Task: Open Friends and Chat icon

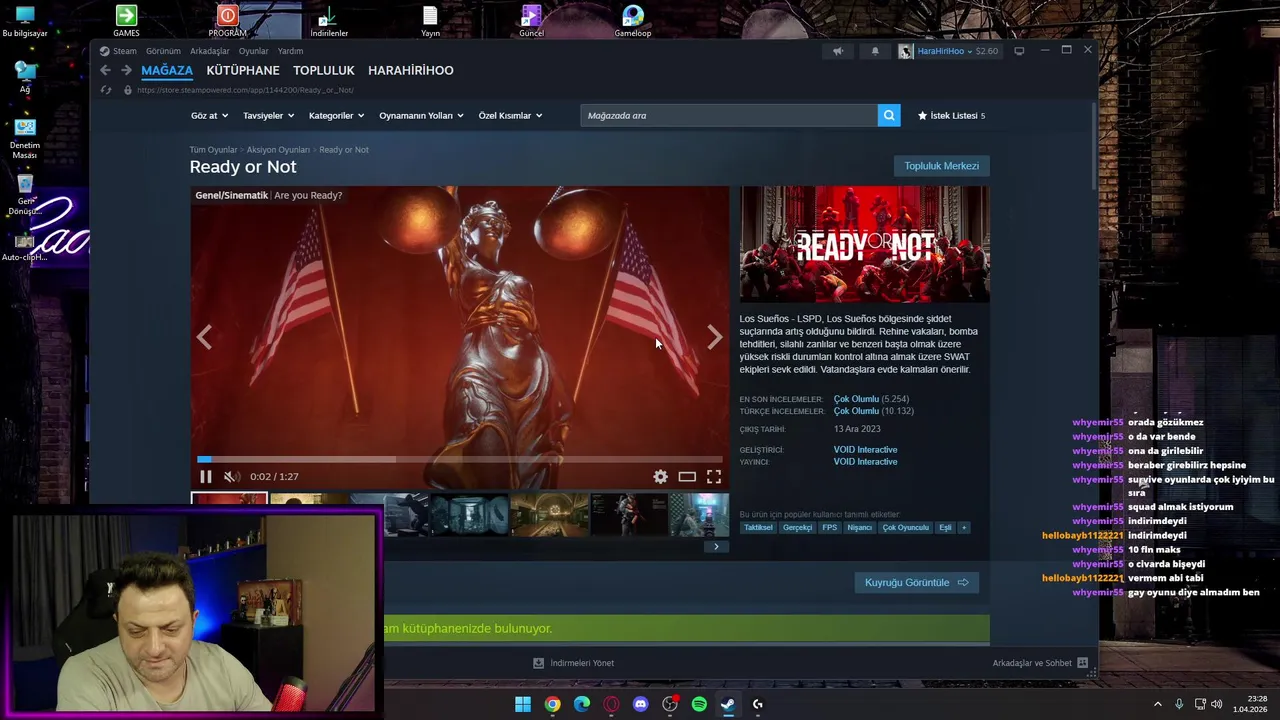Action: click(1082, 663)
